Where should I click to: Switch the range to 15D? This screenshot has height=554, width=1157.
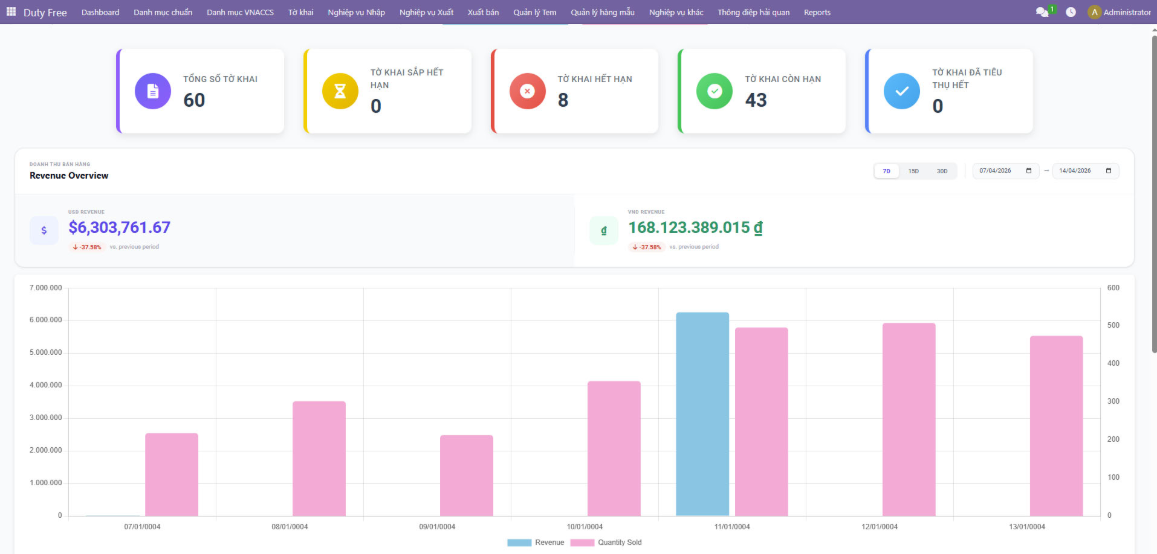coord(913,171)
